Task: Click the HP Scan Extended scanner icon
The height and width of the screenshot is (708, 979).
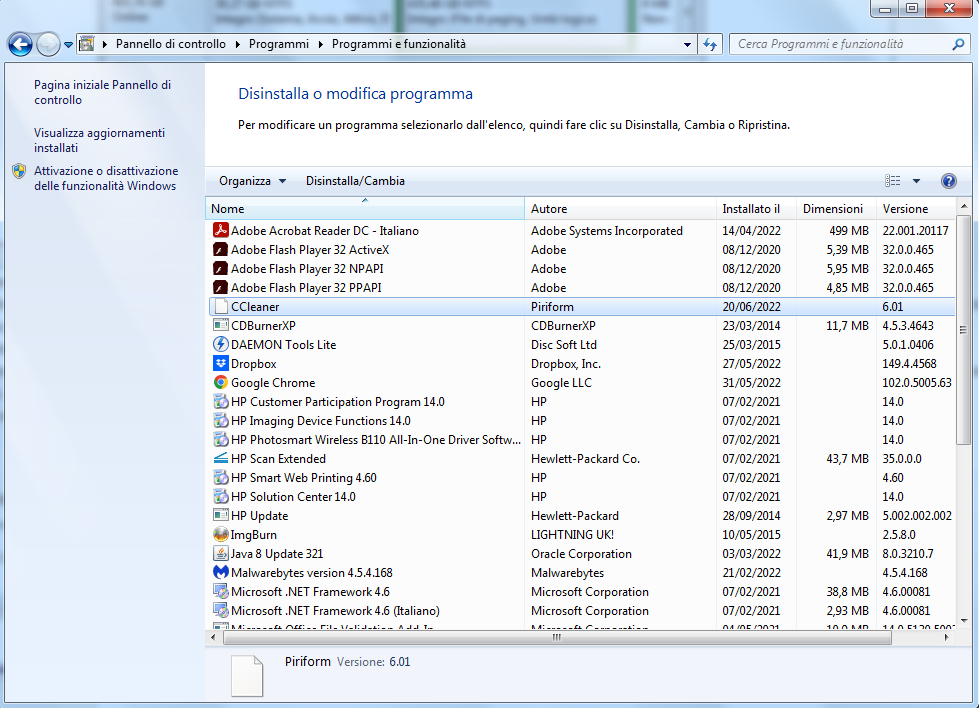Action: pyautogui.click(x=220, y=458)
